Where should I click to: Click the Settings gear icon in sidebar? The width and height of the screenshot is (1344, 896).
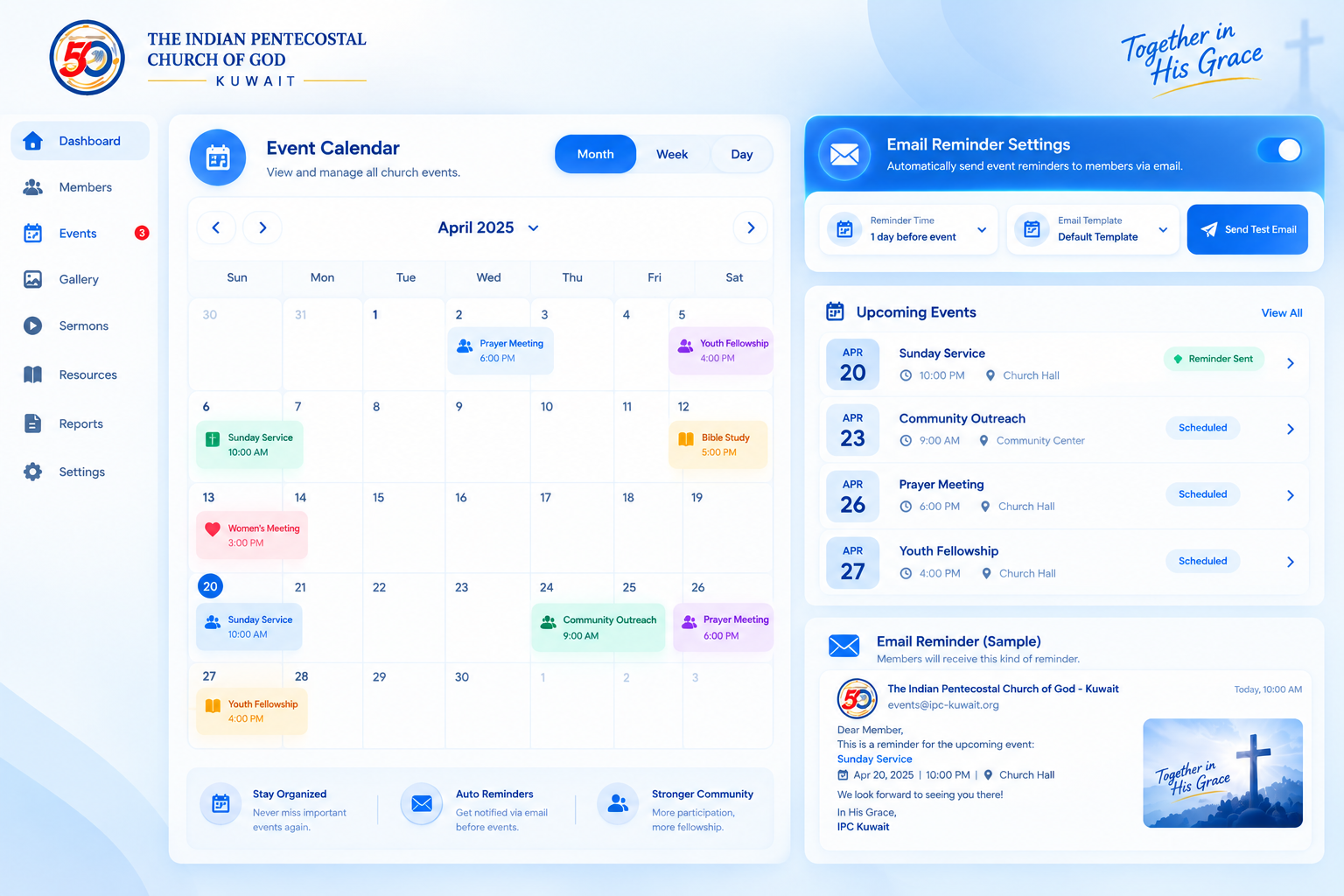pos(33,472)
